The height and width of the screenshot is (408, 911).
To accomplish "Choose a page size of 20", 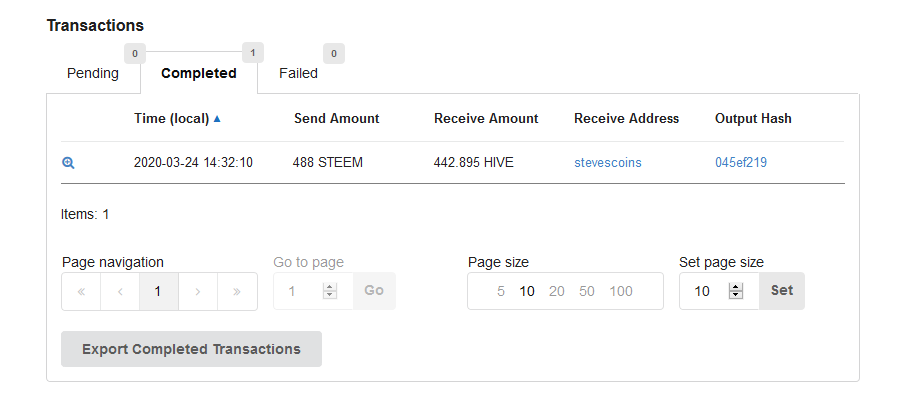I will pyautogui.click(x=557, y=291).
